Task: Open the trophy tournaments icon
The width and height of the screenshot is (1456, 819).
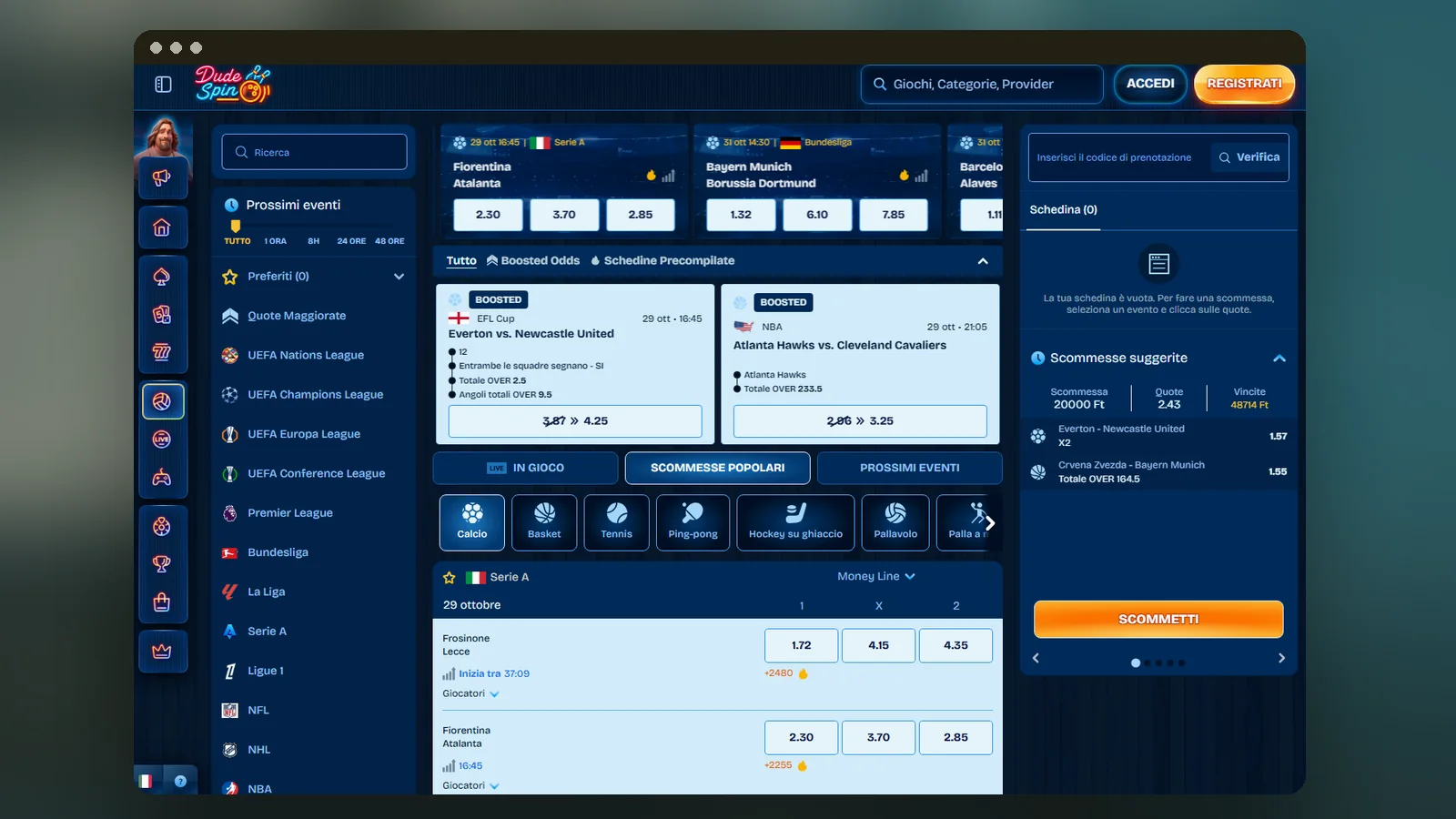Action: click(x=162, y=564)
